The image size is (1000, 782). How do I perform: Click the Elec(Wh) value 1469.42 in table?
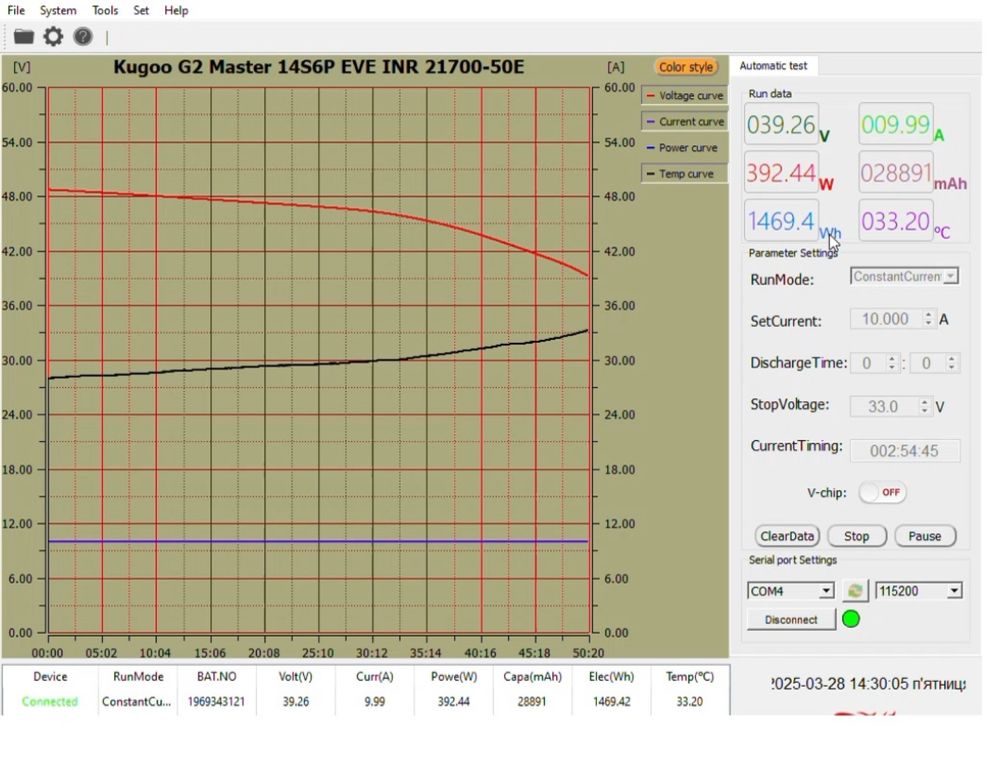pyautogui.click(x=612, y=702)
